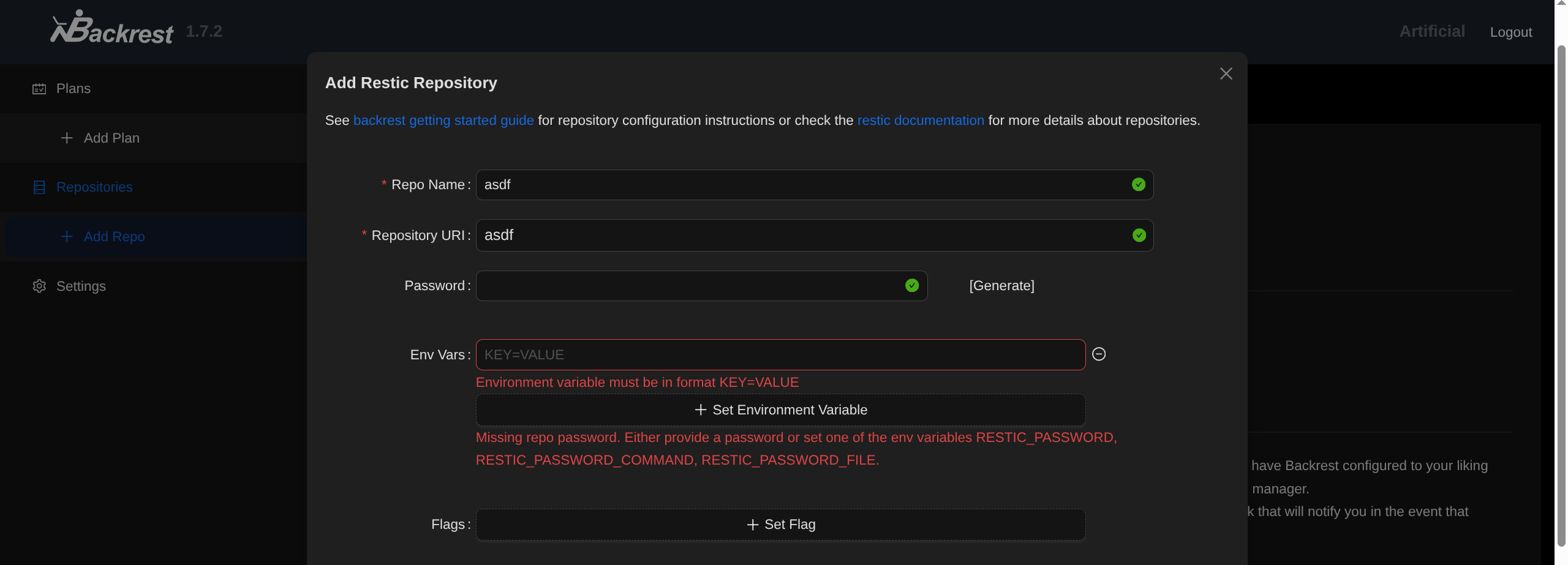Screen dimensions: 1568x565
Task: Click the plus icon beside Add Repo
Action: (x=67, y=237)
